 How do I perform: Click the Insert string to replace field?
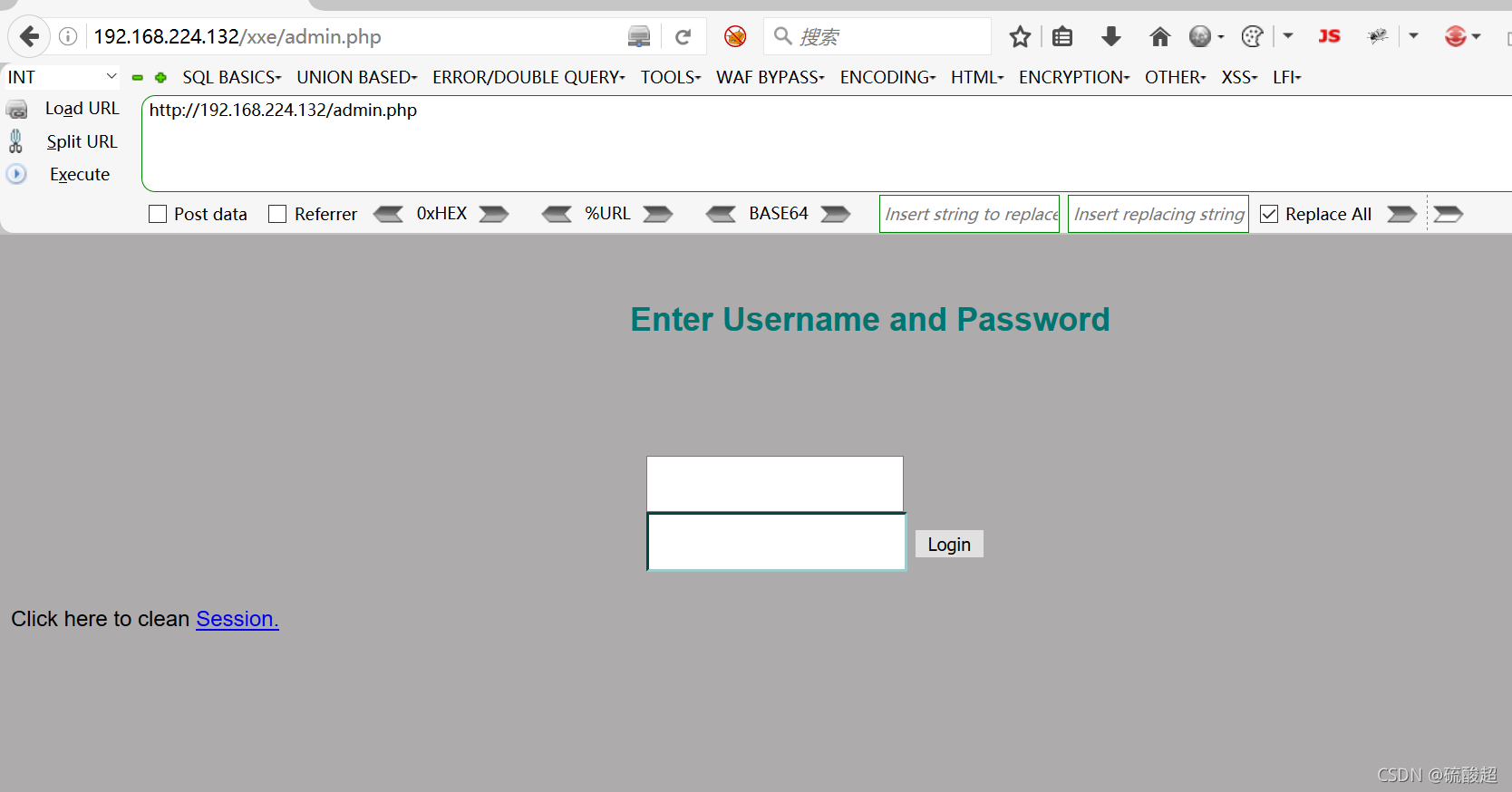(969, 214)
